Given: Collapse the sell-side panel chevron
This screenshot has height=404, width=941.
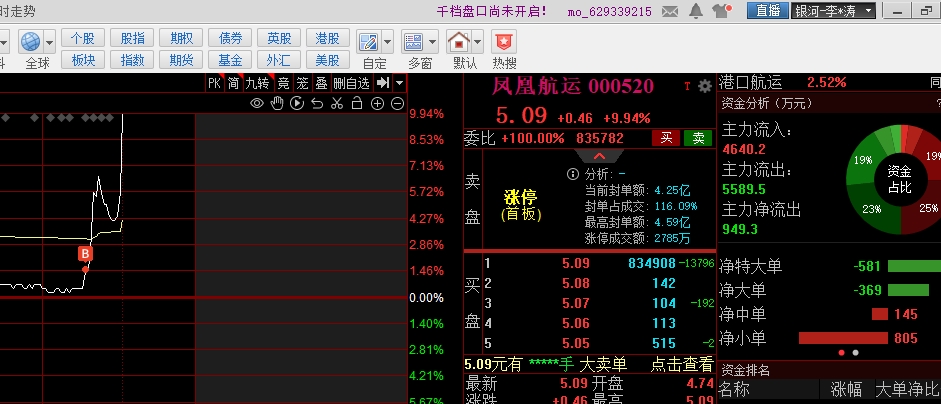Looking at the screenshot, I should (x=600, y=156).
